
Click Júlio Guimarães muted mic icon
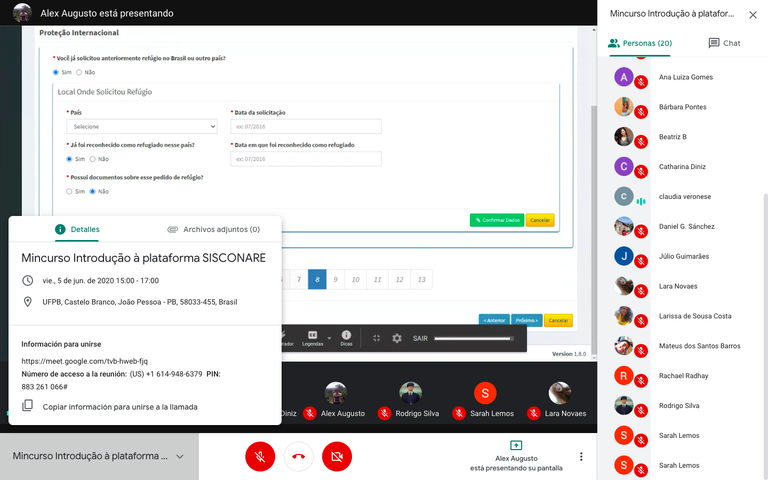(641, 262)
